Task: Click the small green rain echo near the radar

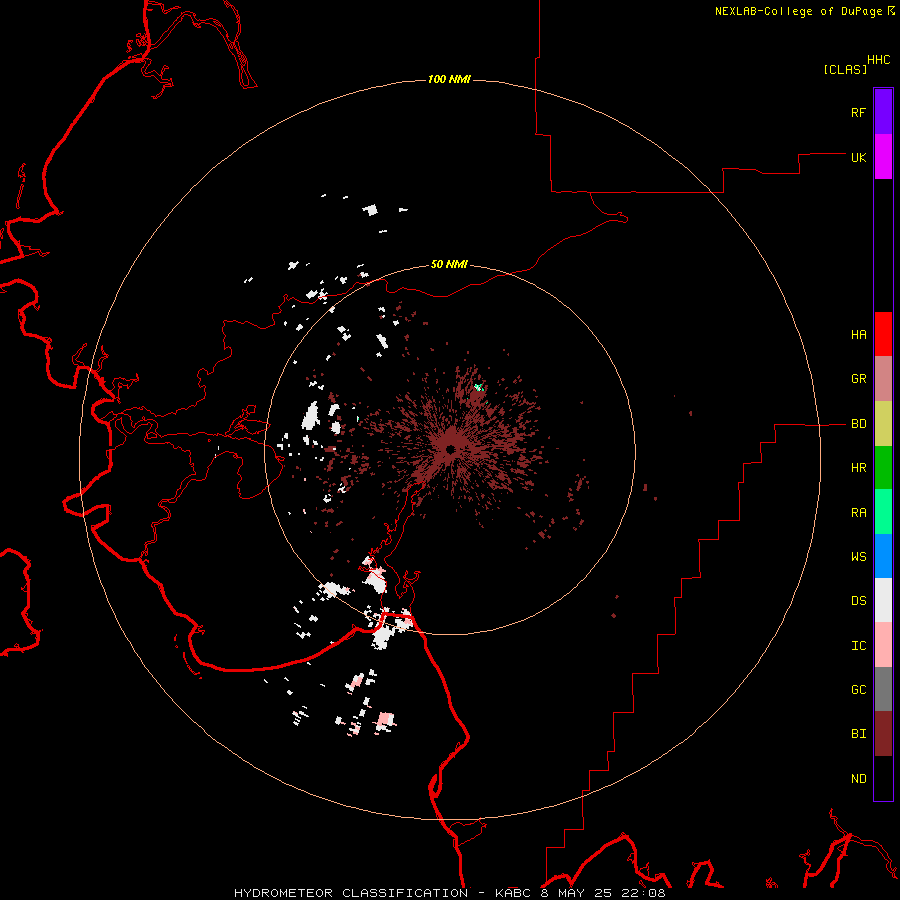Action: tap(478, 388)
